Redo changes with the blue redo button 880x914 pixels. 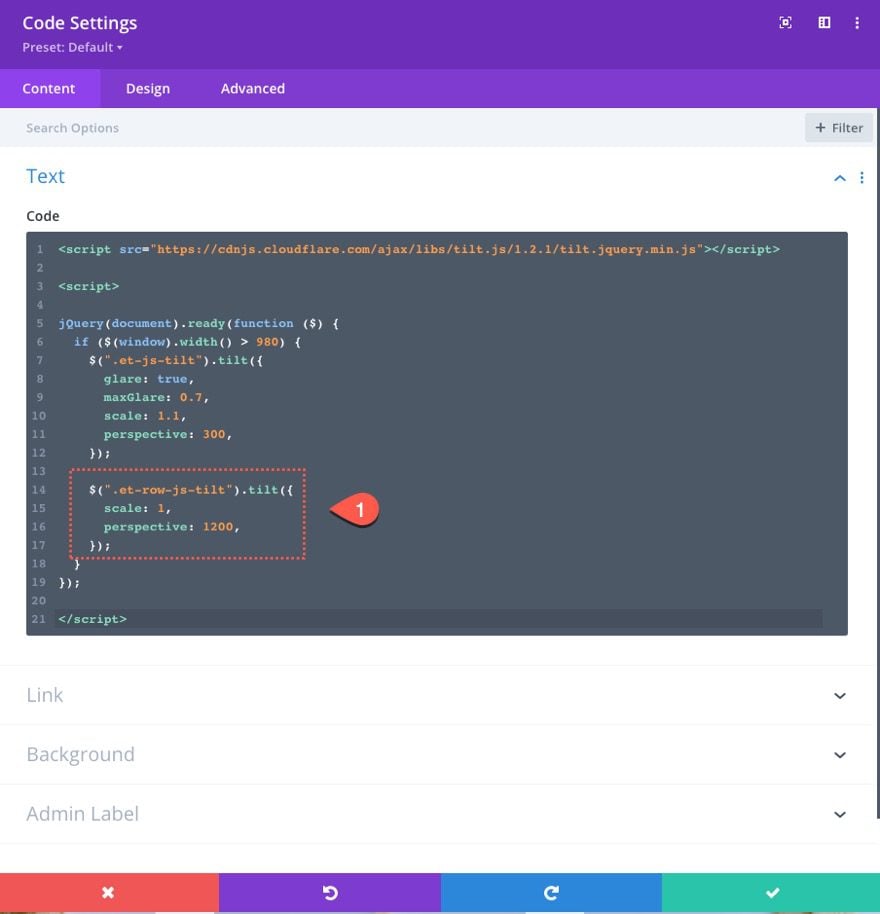tap(551, 892)
